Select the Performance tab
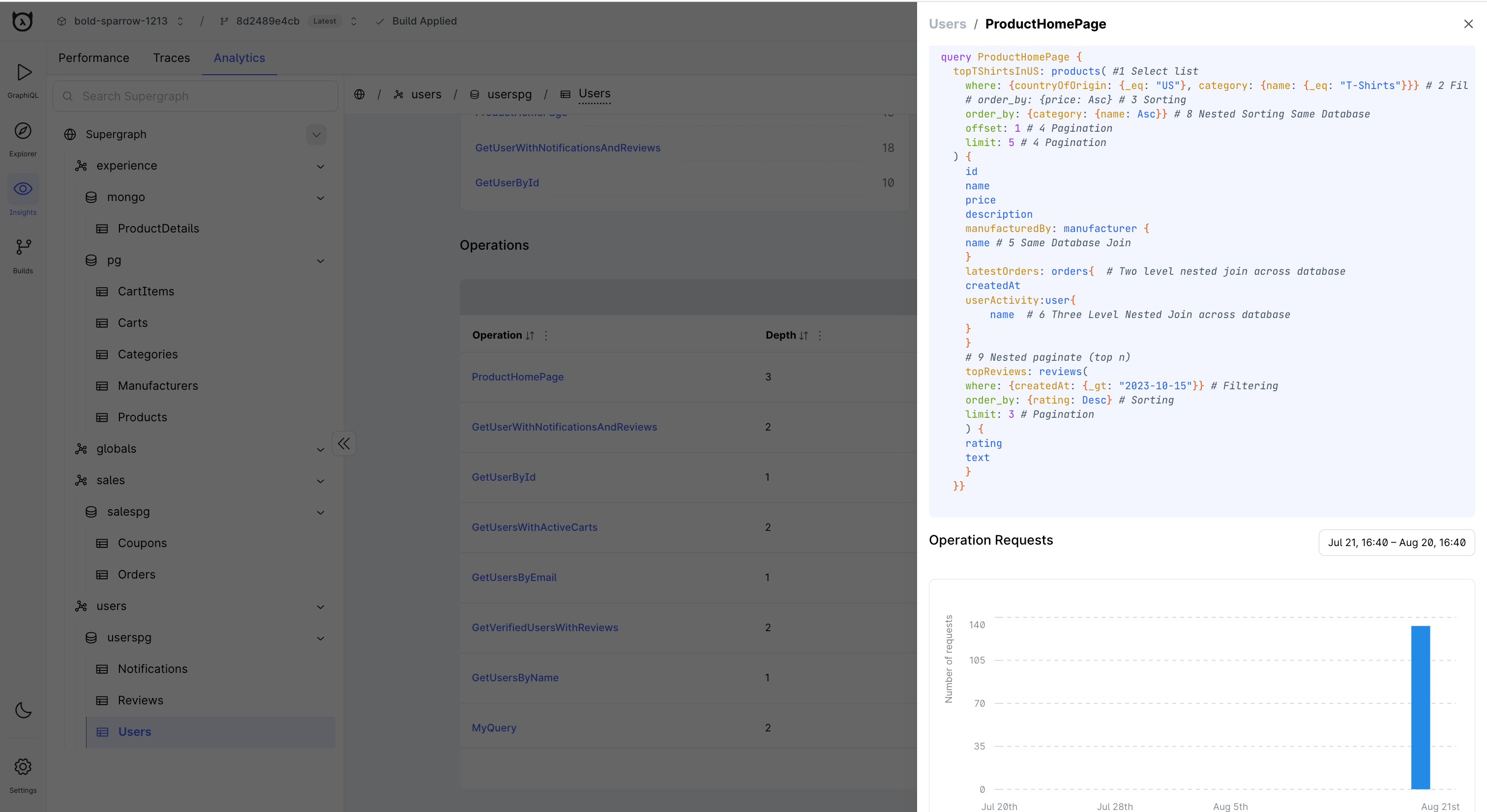This screenshot has width=1487, height=812. (94, 58)
